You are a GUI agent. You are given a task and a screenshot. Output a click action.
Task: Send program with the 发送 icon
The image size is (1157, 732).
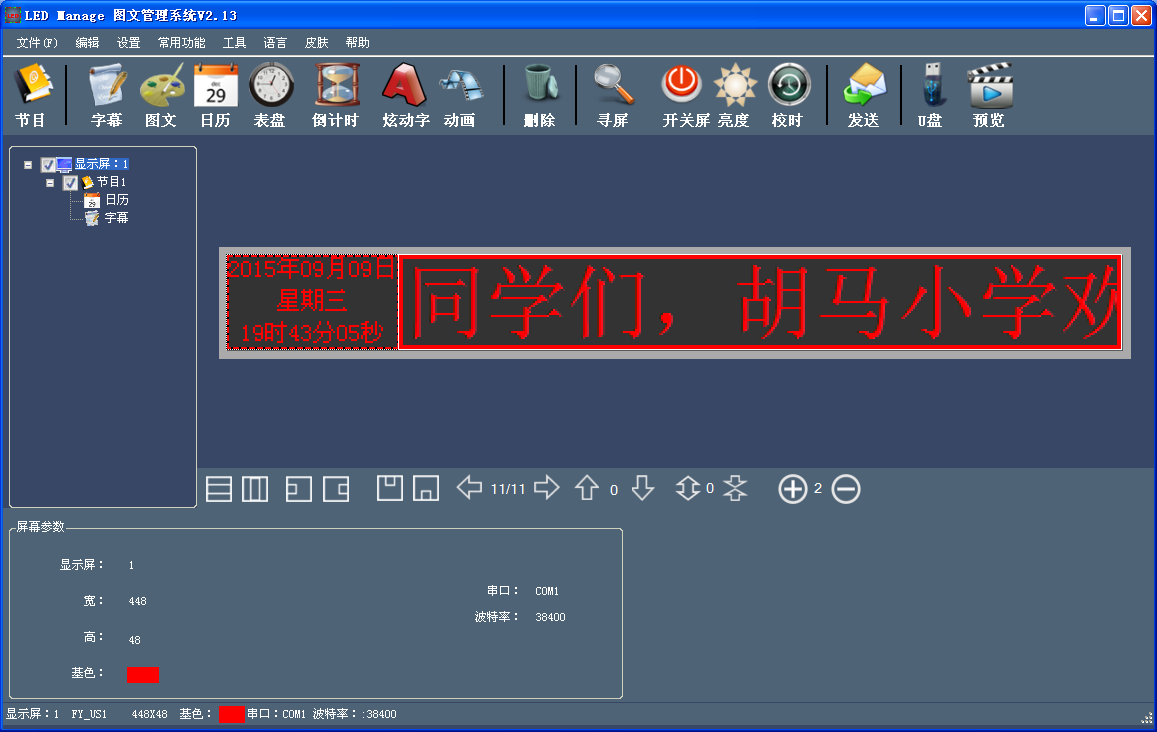click(863, 88)
